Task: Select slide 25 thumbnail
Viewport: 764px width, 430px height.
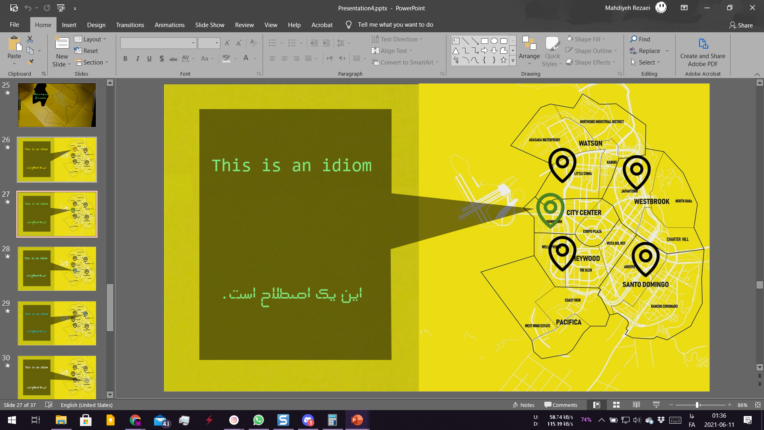Action: click(57, 105)
